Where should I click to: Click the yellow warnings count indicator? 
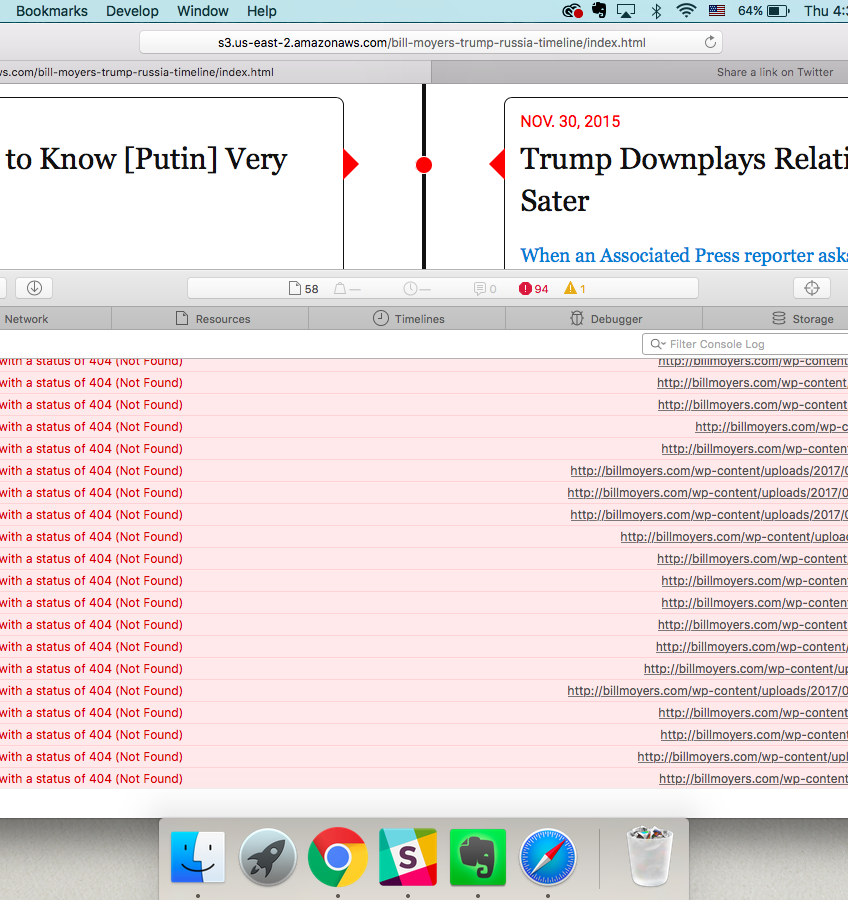(575, 289)
